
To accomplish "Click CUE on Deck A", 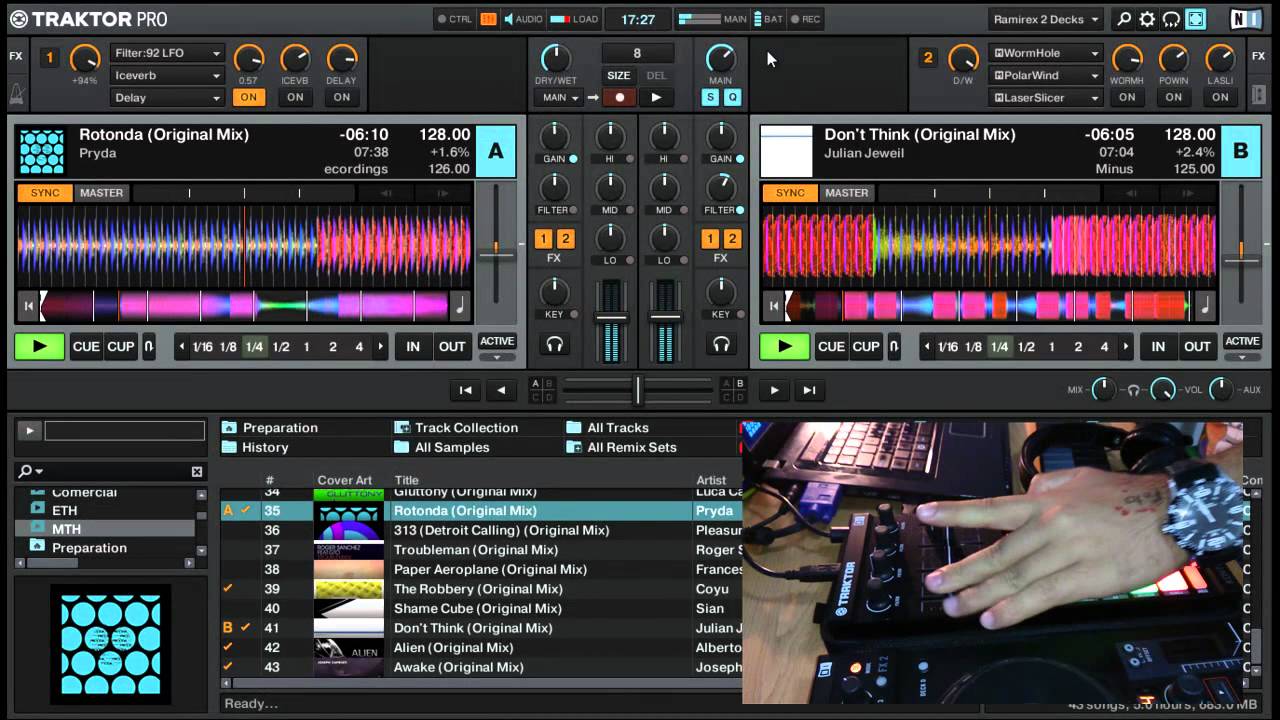I will pyautogui.click(x=86, y=347).
